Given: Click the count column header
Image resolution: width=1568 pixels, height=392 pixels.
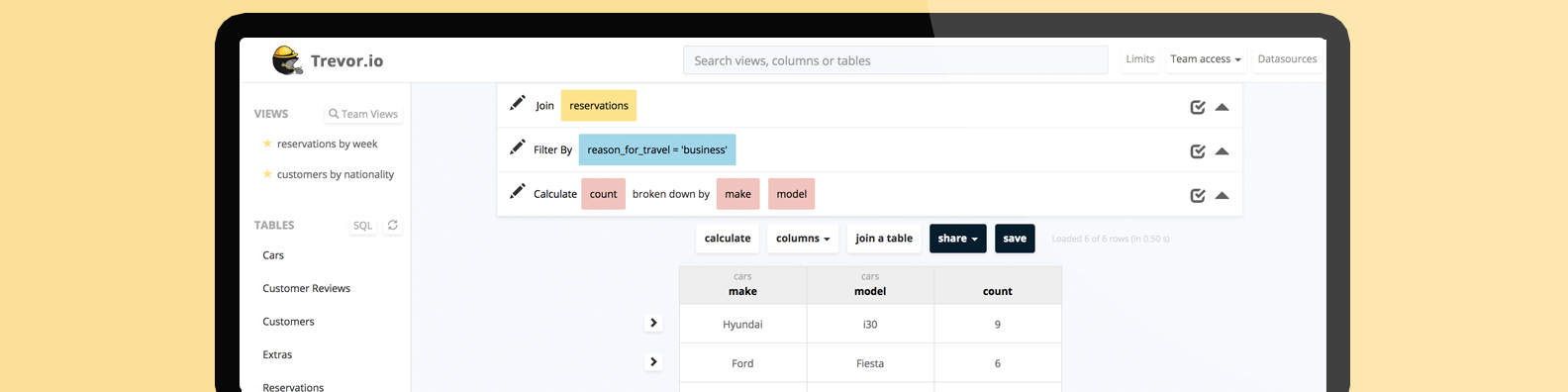Looking at the screenshot, I should pos(998,285).
